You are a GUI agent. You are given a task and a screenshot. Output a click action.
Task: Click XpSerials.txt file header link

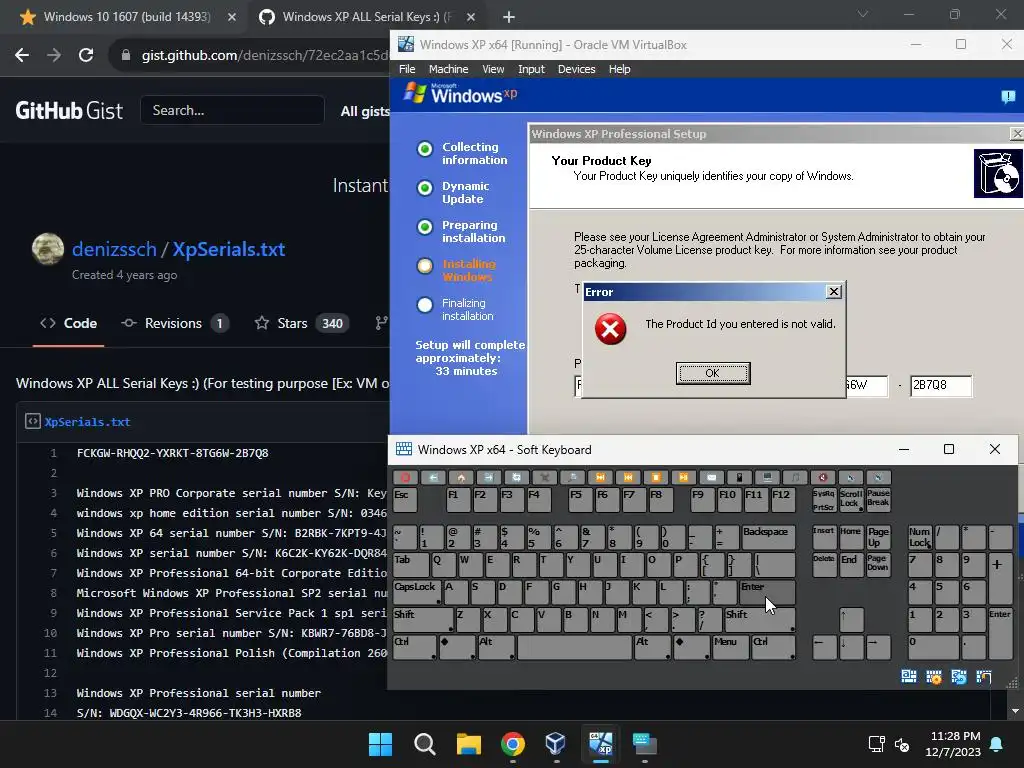click(x=88, y=422)
